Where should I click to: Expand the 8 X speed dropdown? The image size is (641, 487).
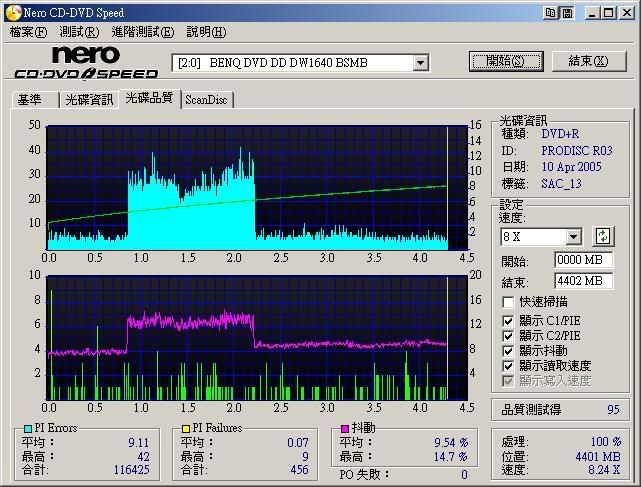point(573,237)
